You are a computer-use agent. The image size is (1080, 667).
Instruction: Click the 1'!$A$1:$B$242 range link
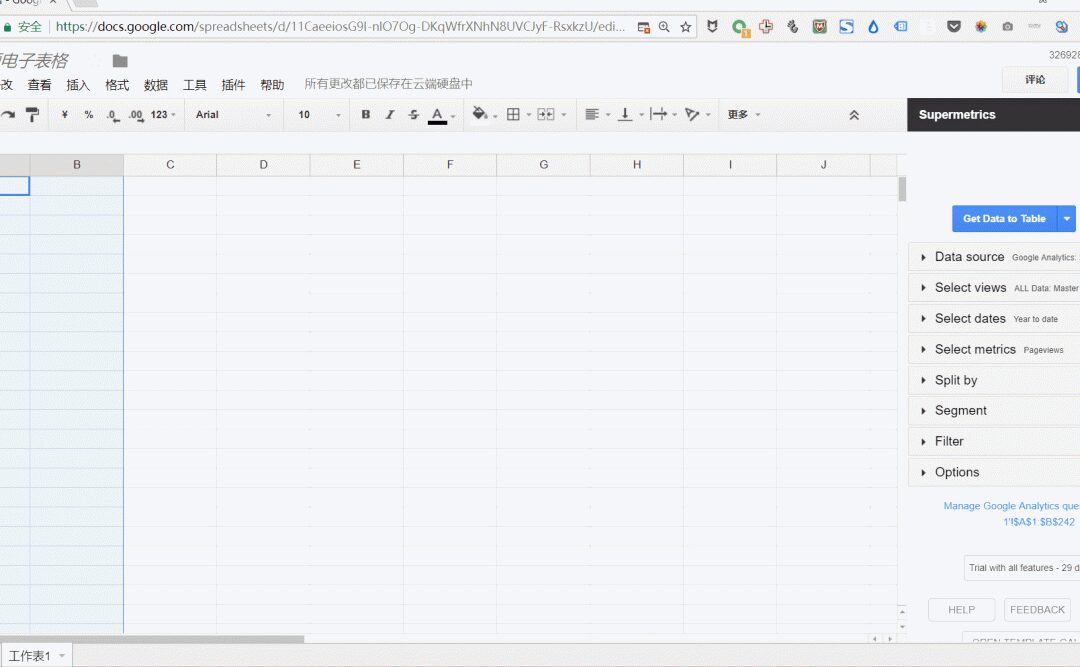(x=1039, y=522)
